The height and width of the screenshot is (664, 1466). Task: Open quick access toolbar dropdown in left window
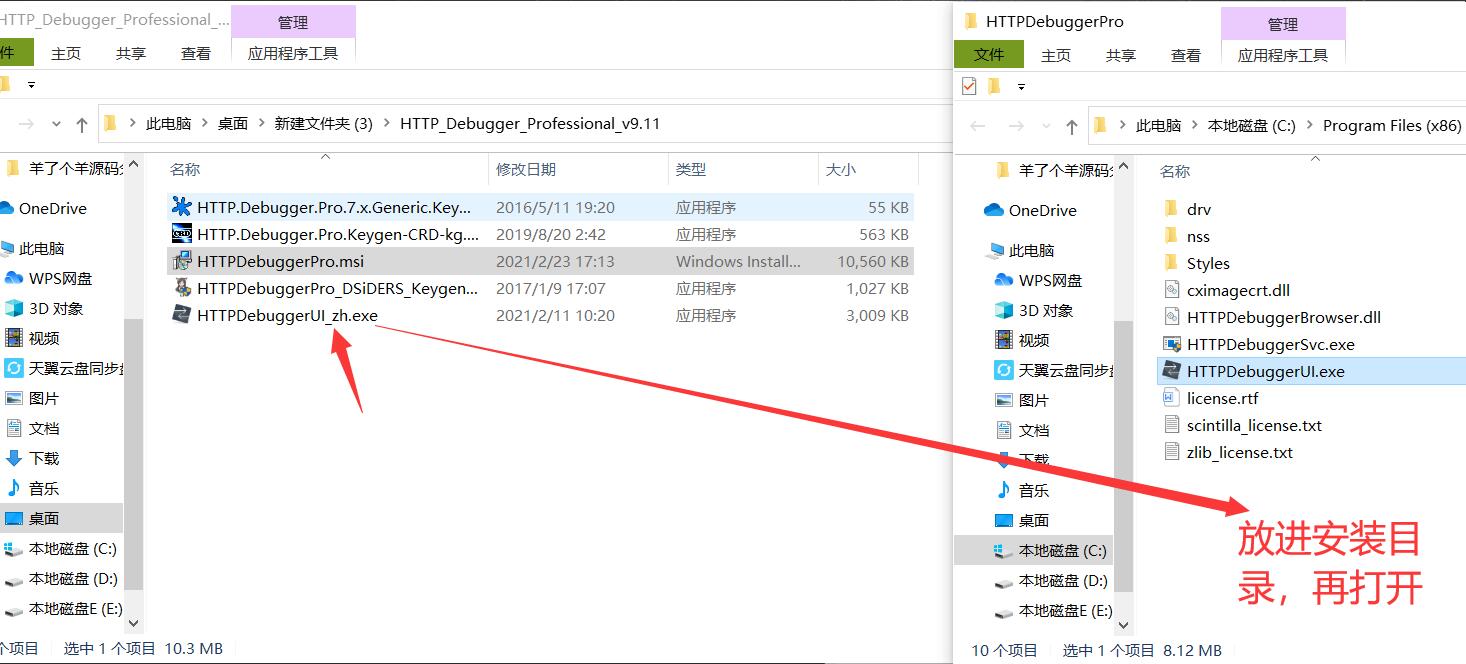tap(31, 85)
